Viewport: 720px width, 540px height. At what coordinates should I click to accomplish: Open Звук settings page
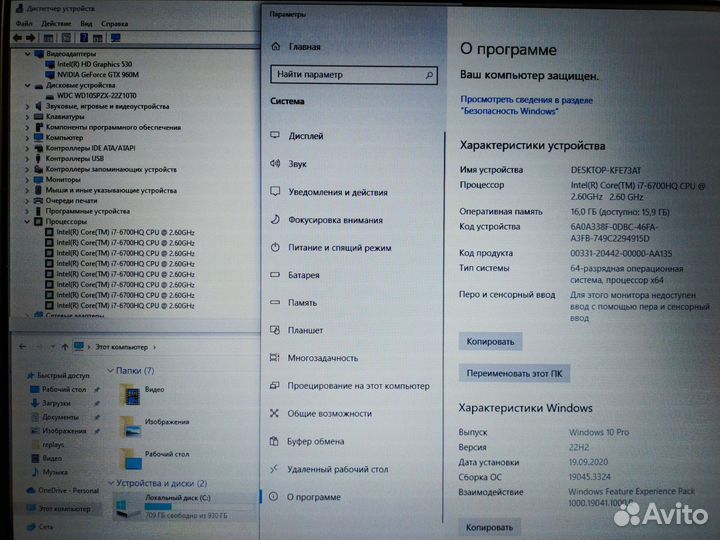(x=297, y=164)
